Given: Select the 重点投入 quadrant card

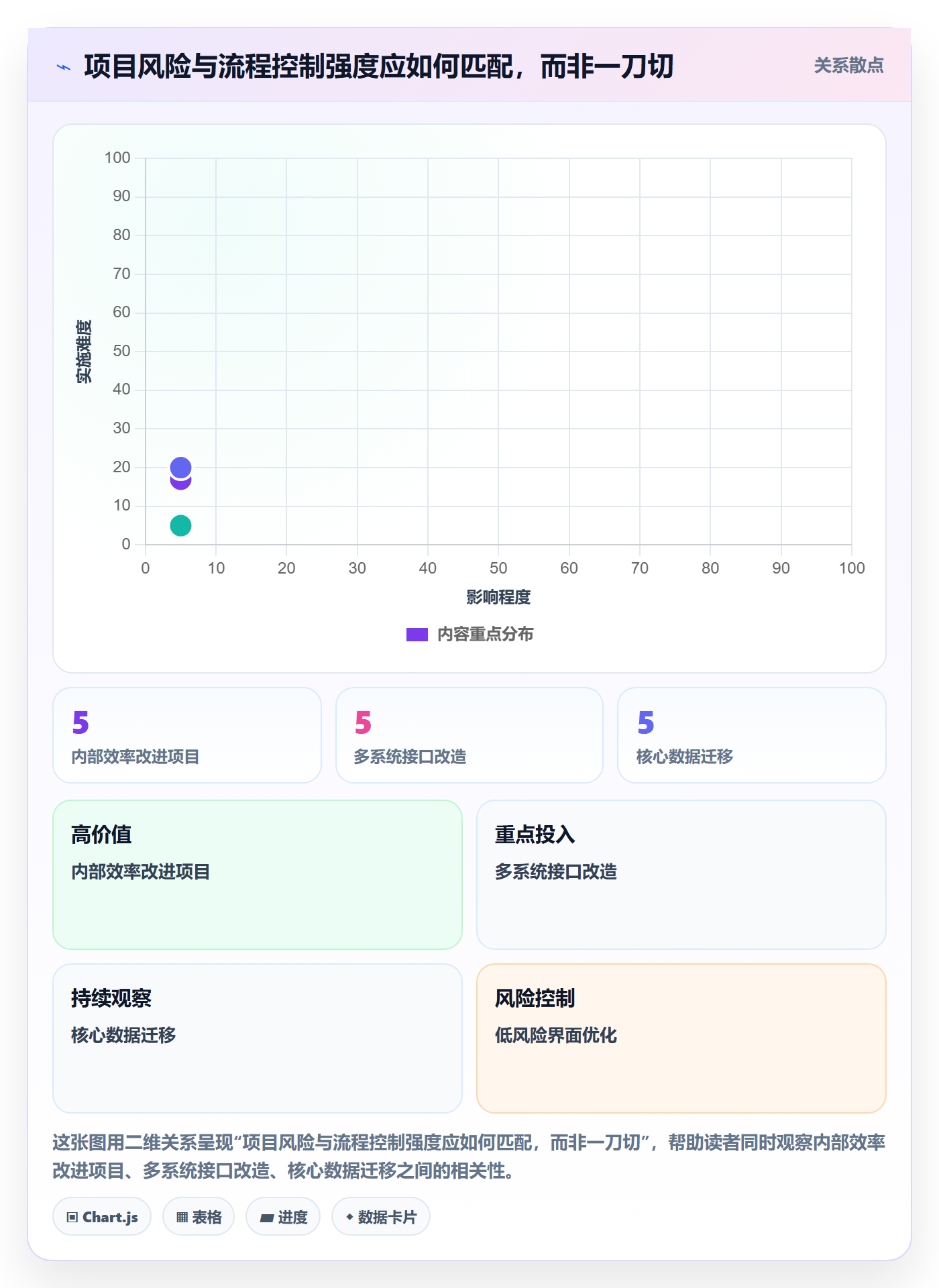Looking at the screenshot, I should 681,875.
